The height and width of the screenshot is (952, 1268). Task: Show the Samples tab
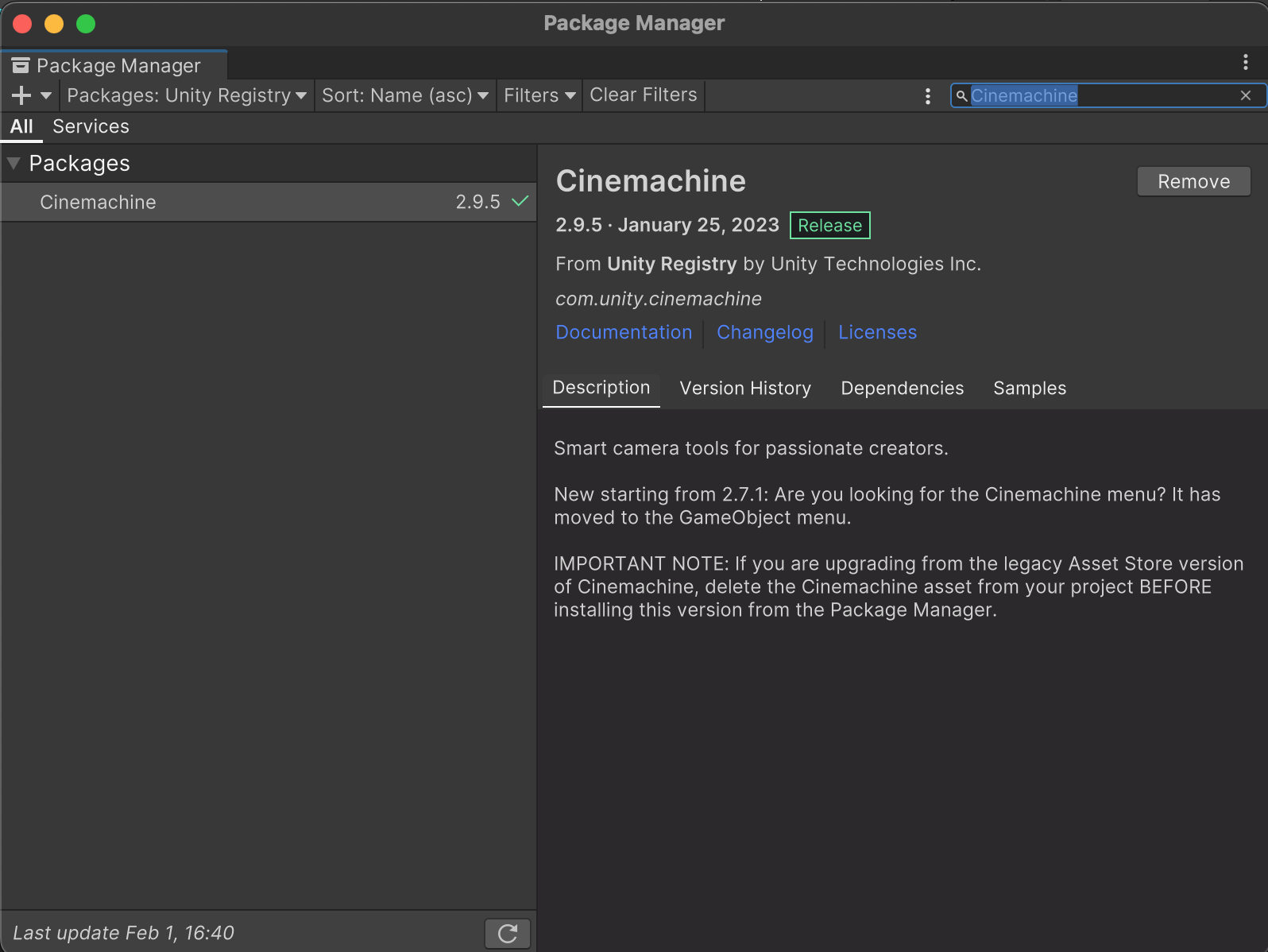(x=1029, y=388)
